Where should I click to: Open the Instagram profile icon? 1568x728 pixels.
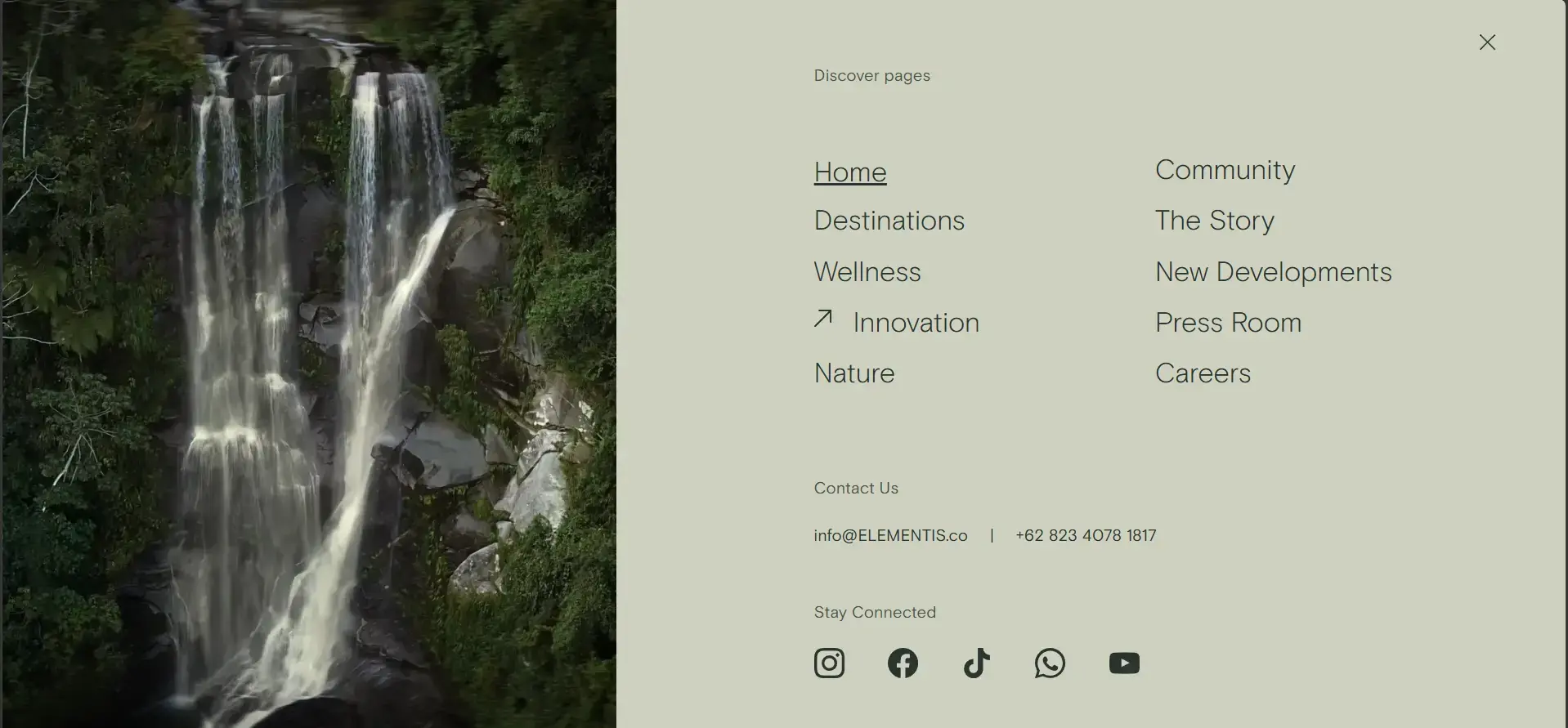829,663
